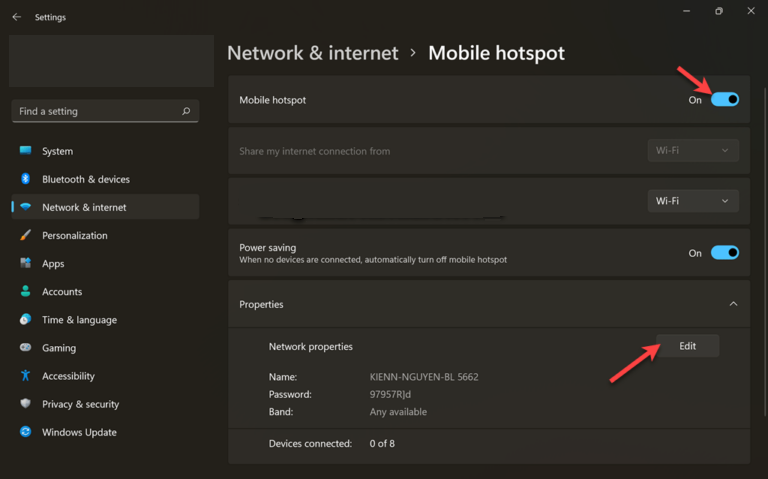Click Network & internet breadcrumb link
The image size is (768, 479).
coord(312,53)
